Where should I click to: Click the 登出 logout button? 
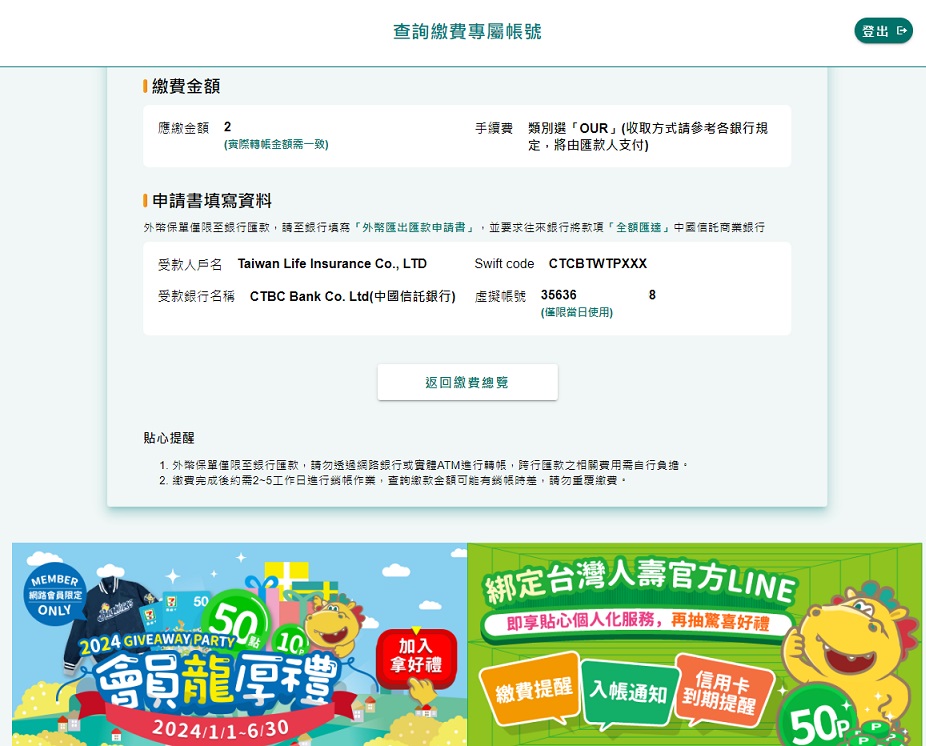tap(883, 31)
